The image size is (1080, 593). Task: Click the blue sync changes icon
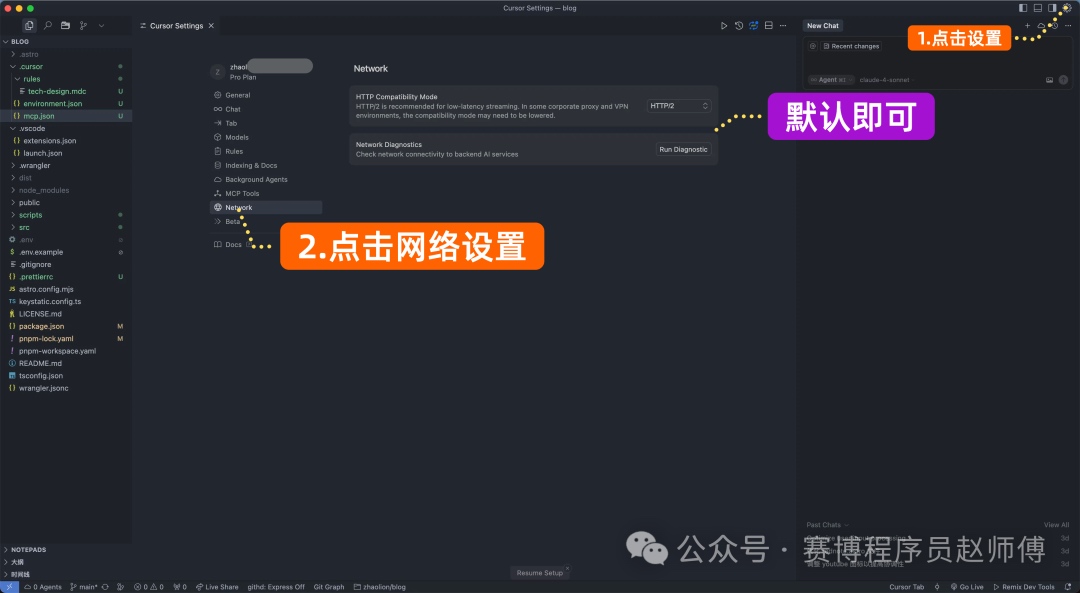tap(754, 25)
